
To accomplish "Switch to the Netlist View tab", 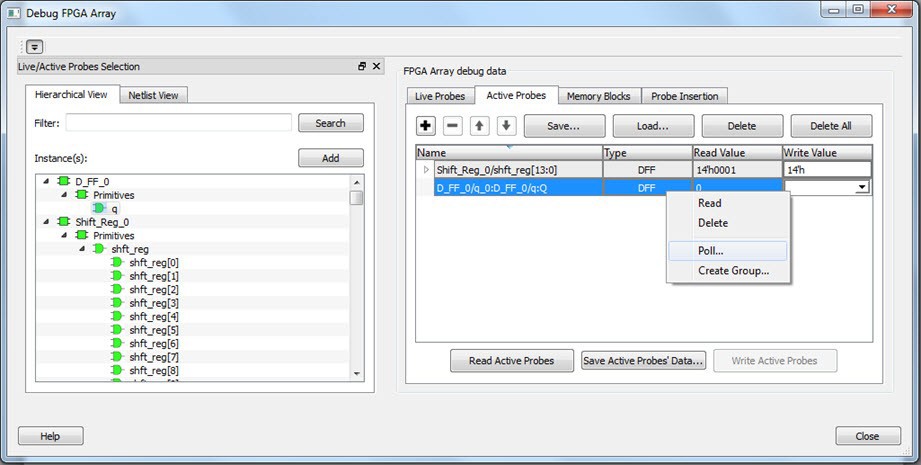I will tap(154, 96).
